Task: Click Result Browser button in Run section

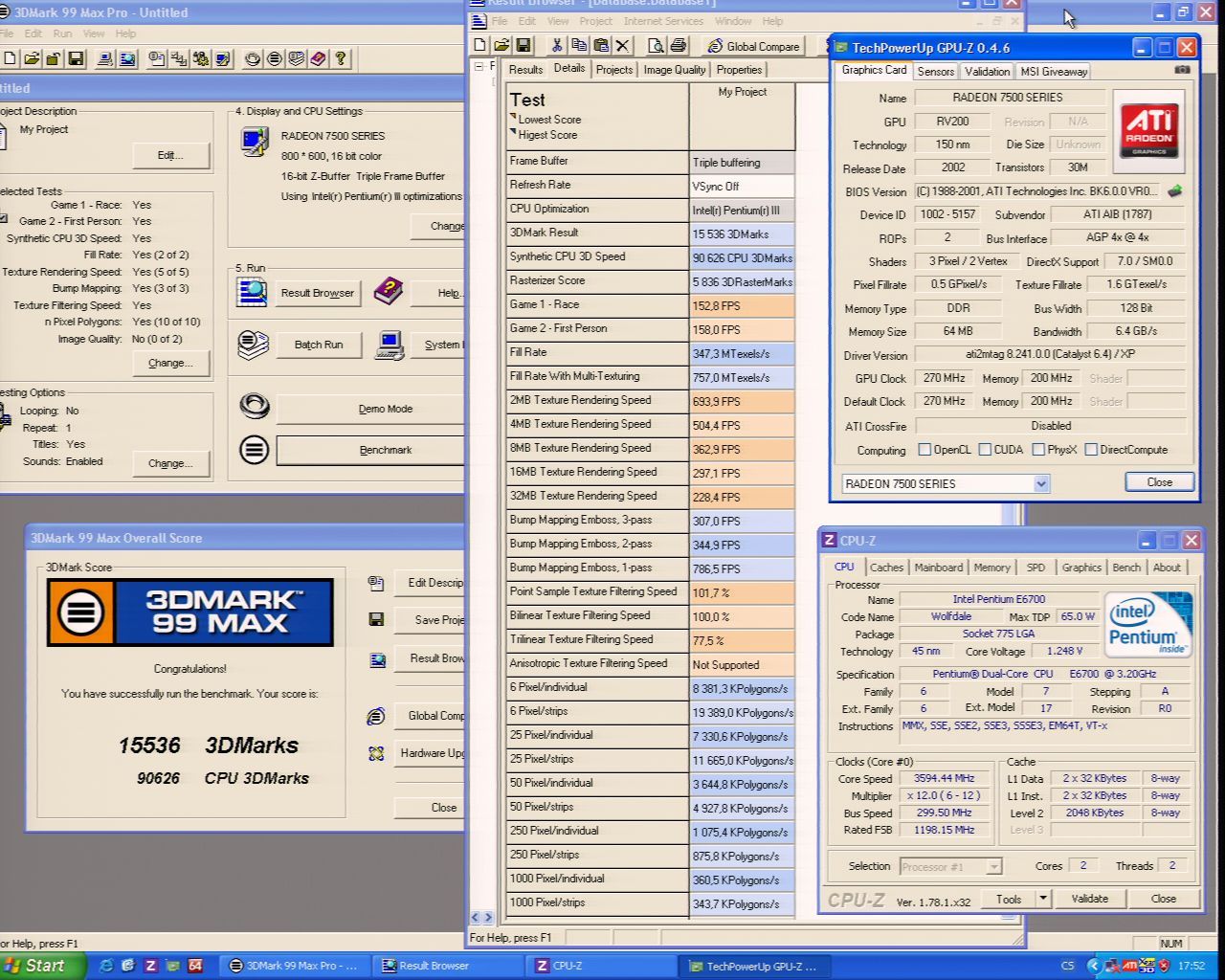Action: pyautogui.click(x=318, y=293)
